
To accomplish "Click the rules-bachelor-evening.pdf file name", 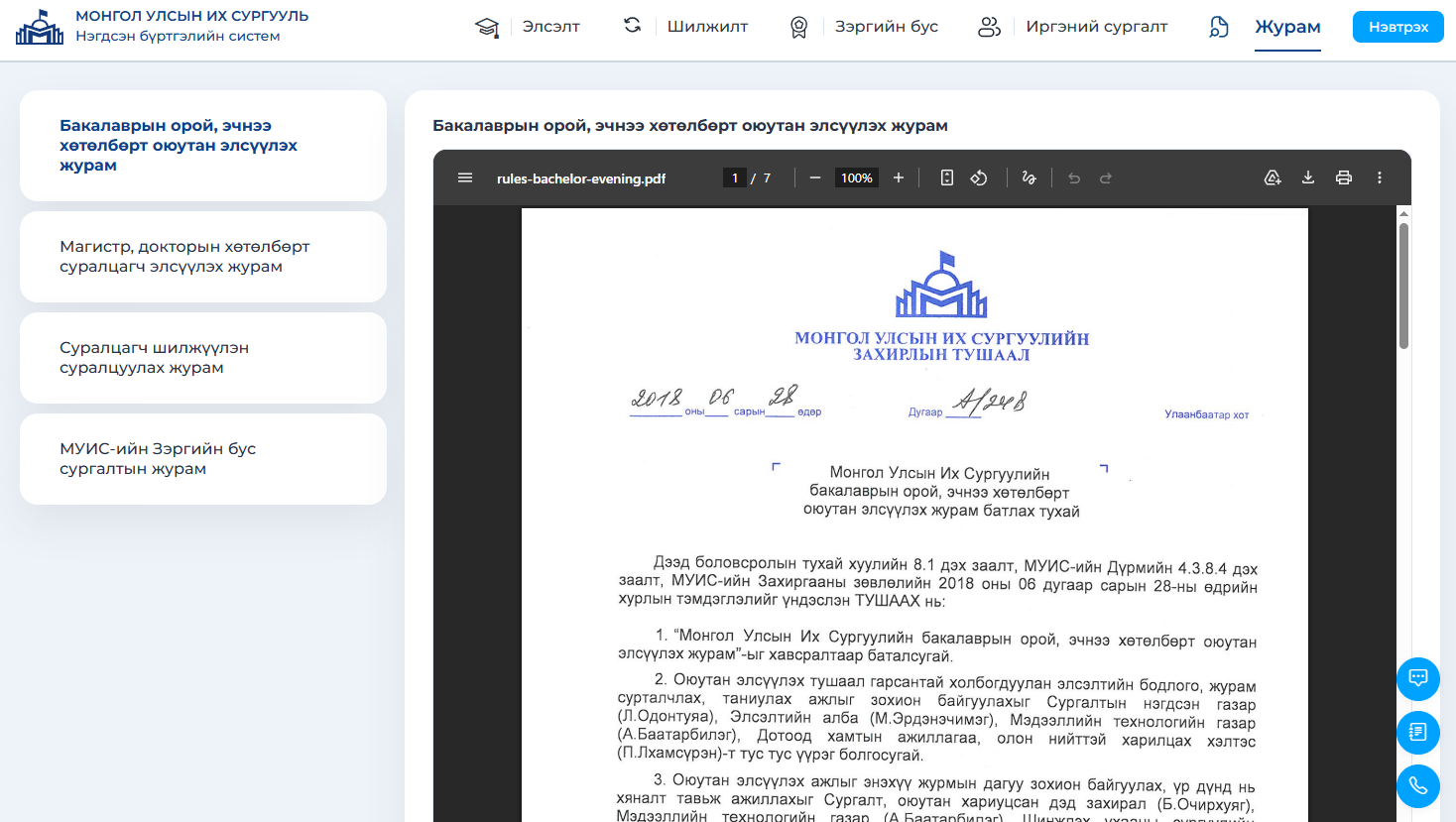I will click(x=581, y=179).
